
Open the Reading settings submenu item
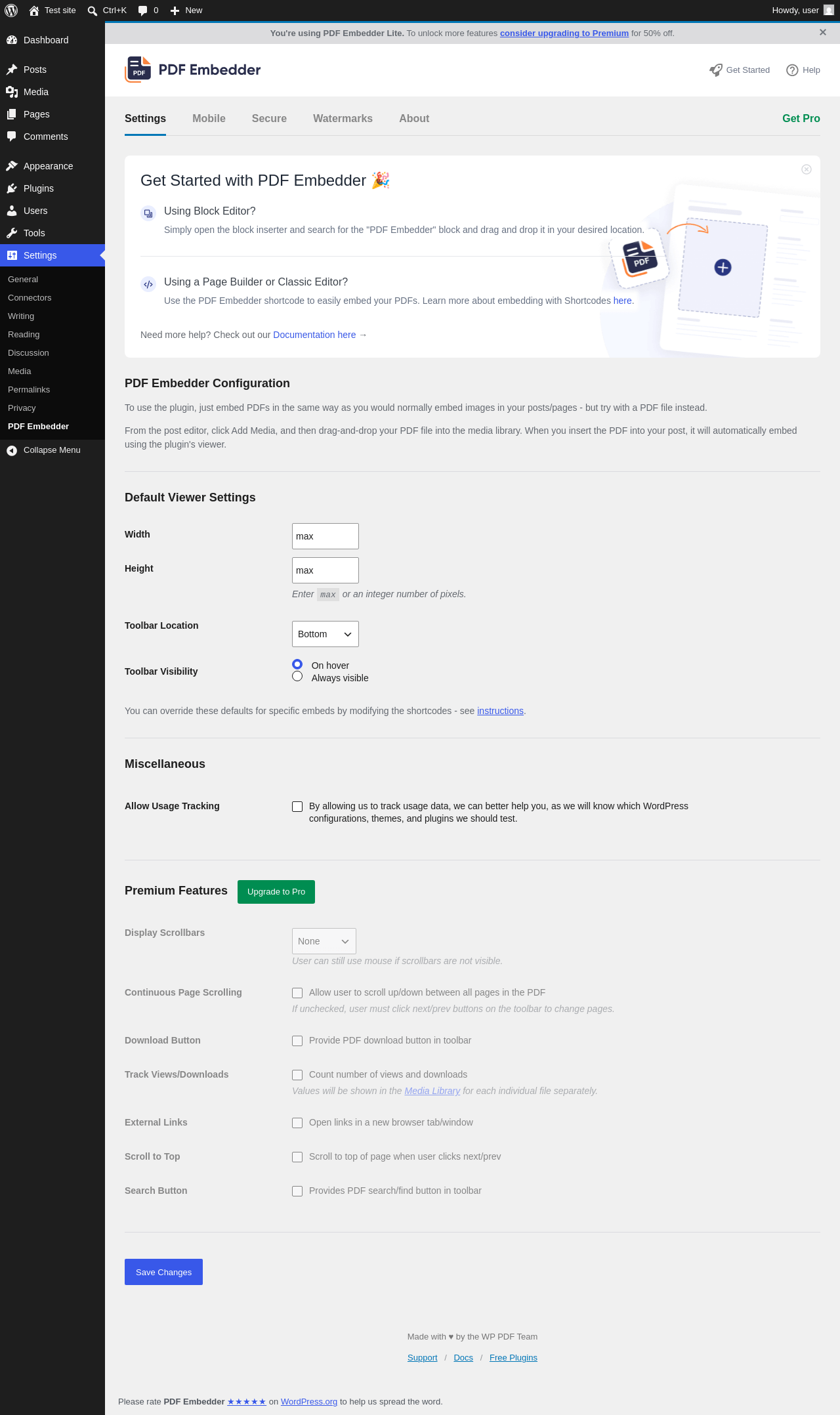(x=24, y=335)
